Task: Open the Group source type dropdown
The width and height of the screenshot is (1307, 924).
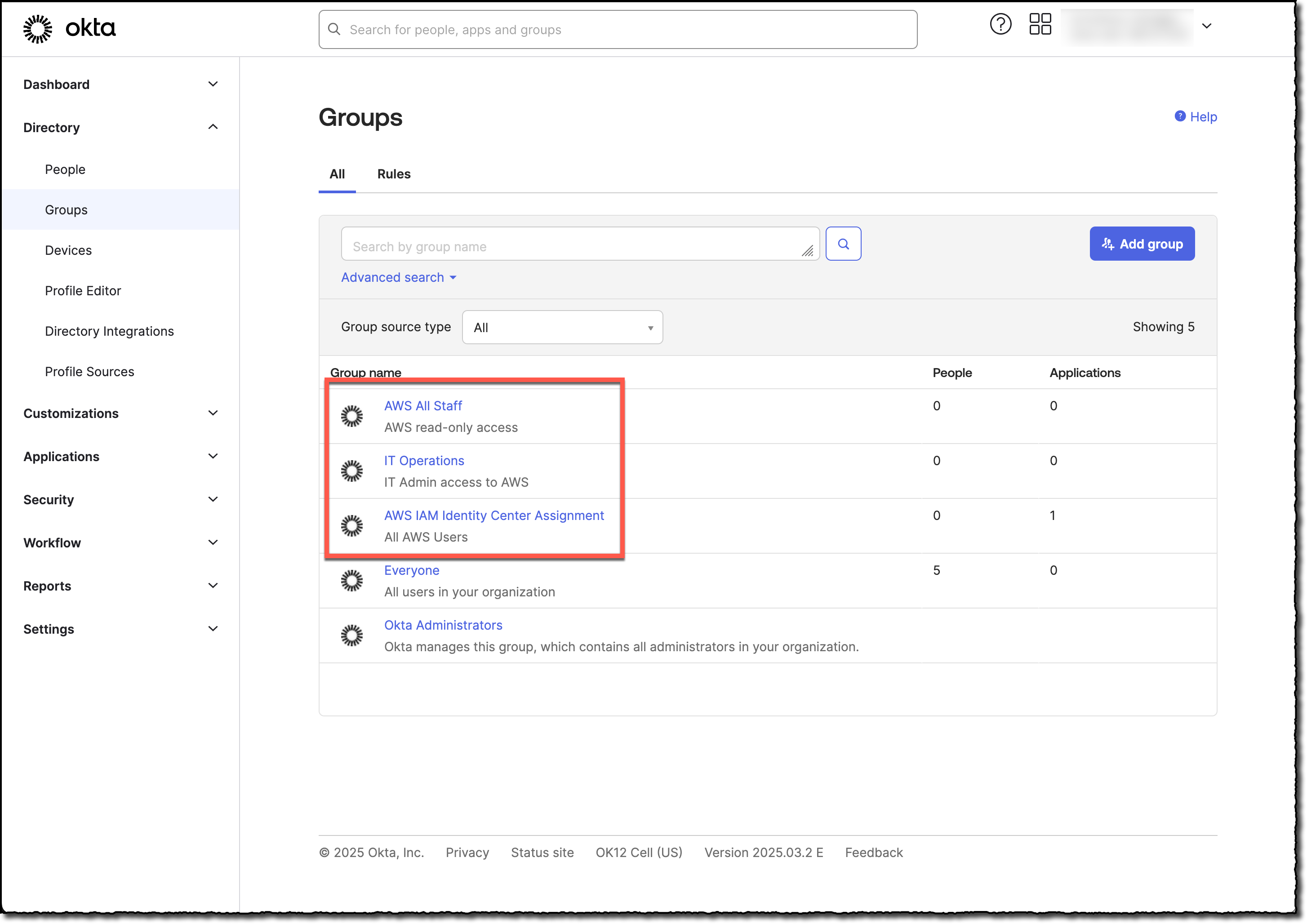Action: coord(562,327)
